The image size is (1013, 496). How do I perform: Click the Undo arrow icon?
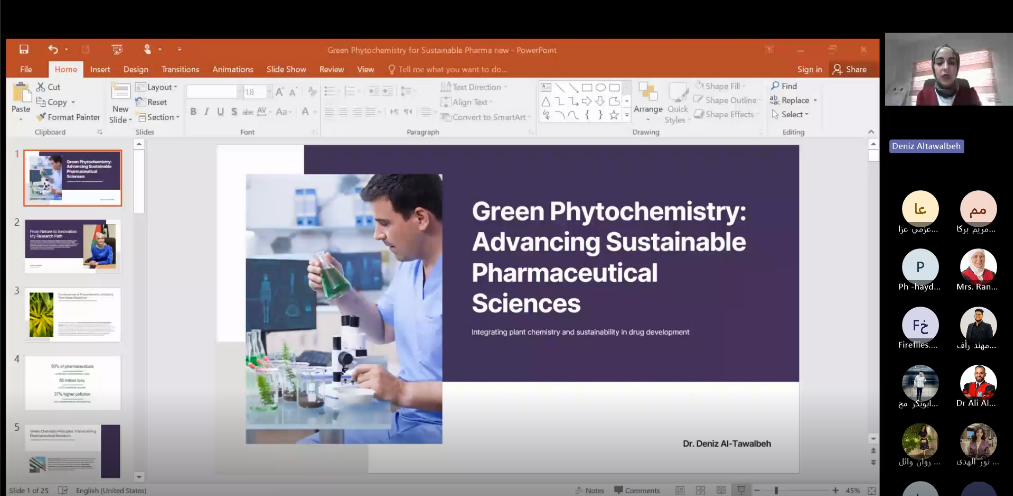point(52,49)
